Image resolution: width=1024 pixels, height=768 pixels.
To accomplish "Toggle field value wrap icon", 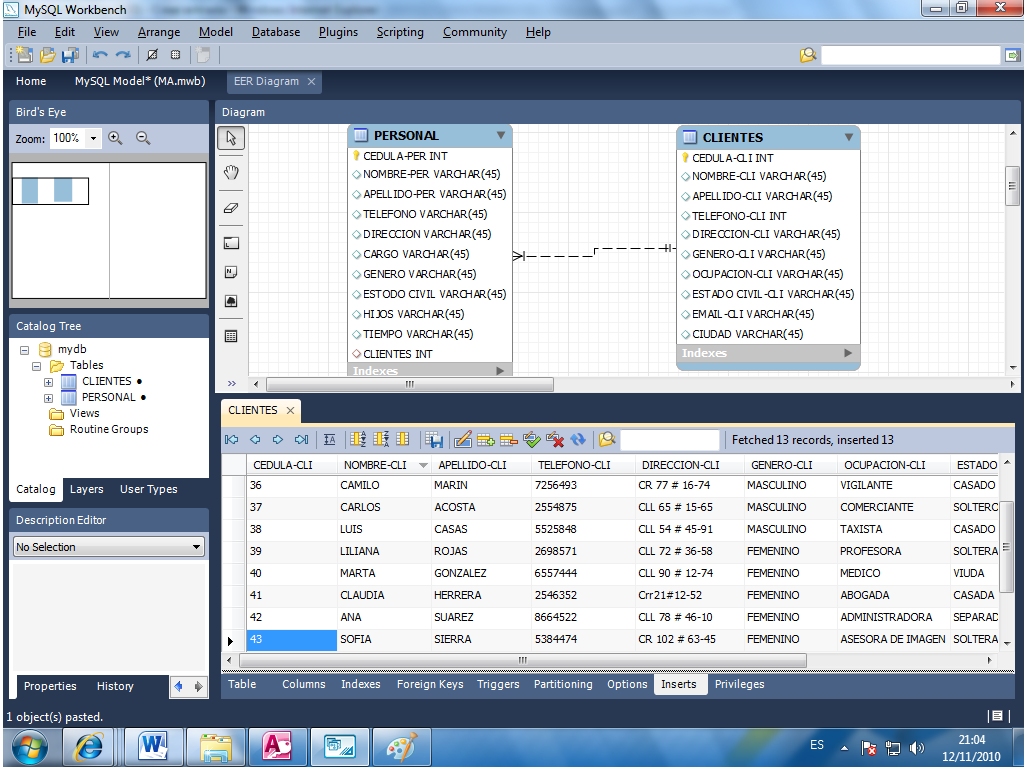I will (x=330, y=440).
